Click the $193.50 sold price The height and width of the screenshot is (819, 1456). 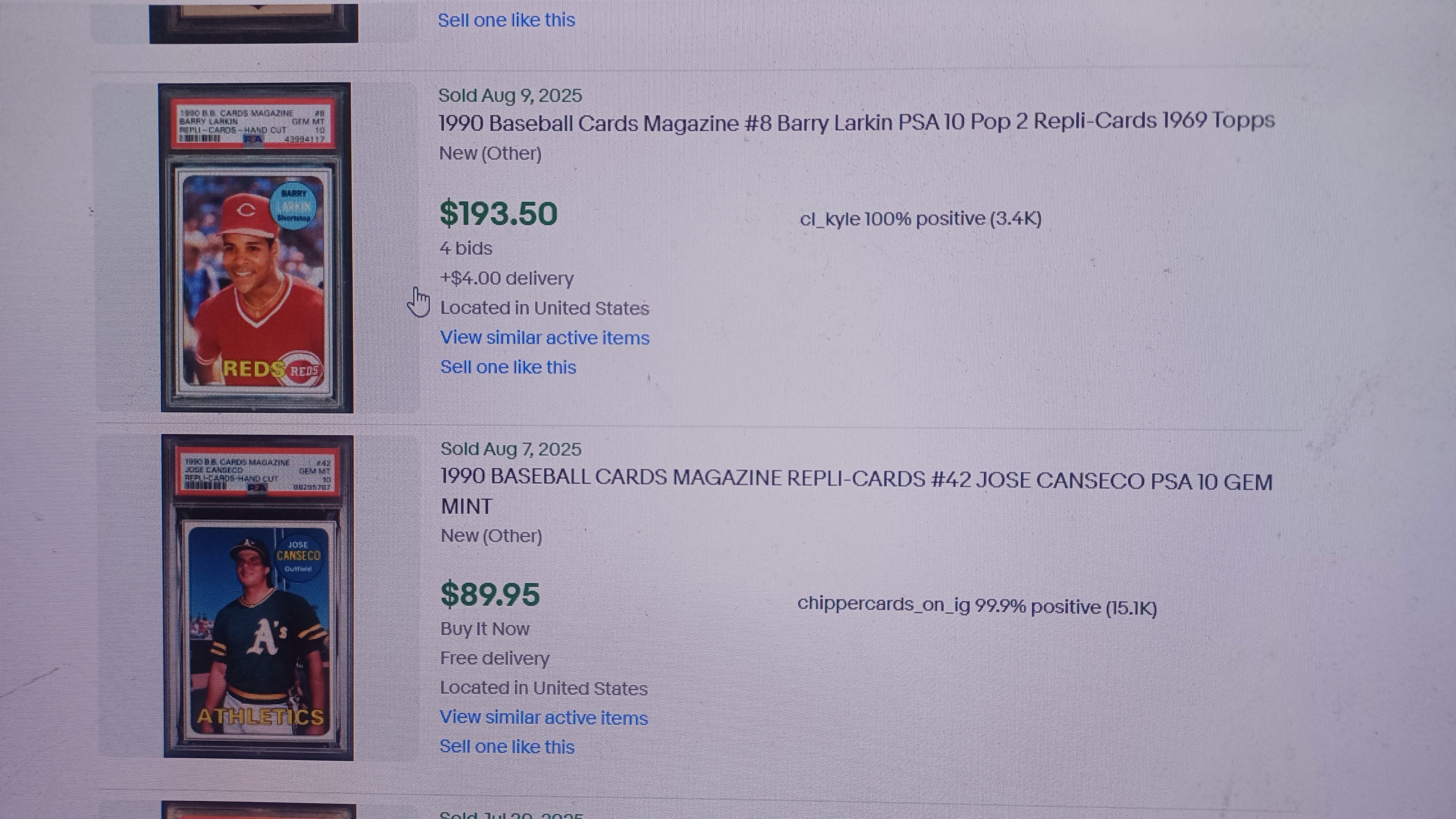click(x=499, y=214)
